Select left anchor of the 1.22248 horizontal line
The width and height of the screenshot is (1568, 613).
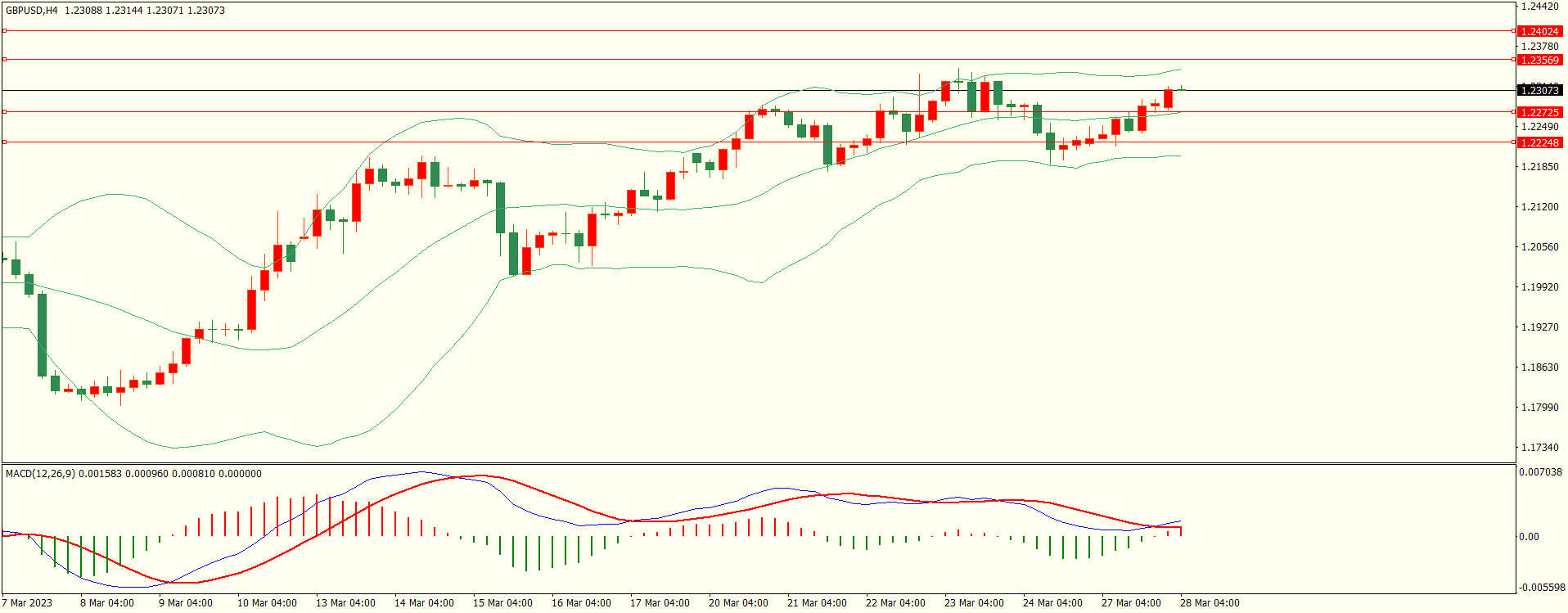(4, 142)
